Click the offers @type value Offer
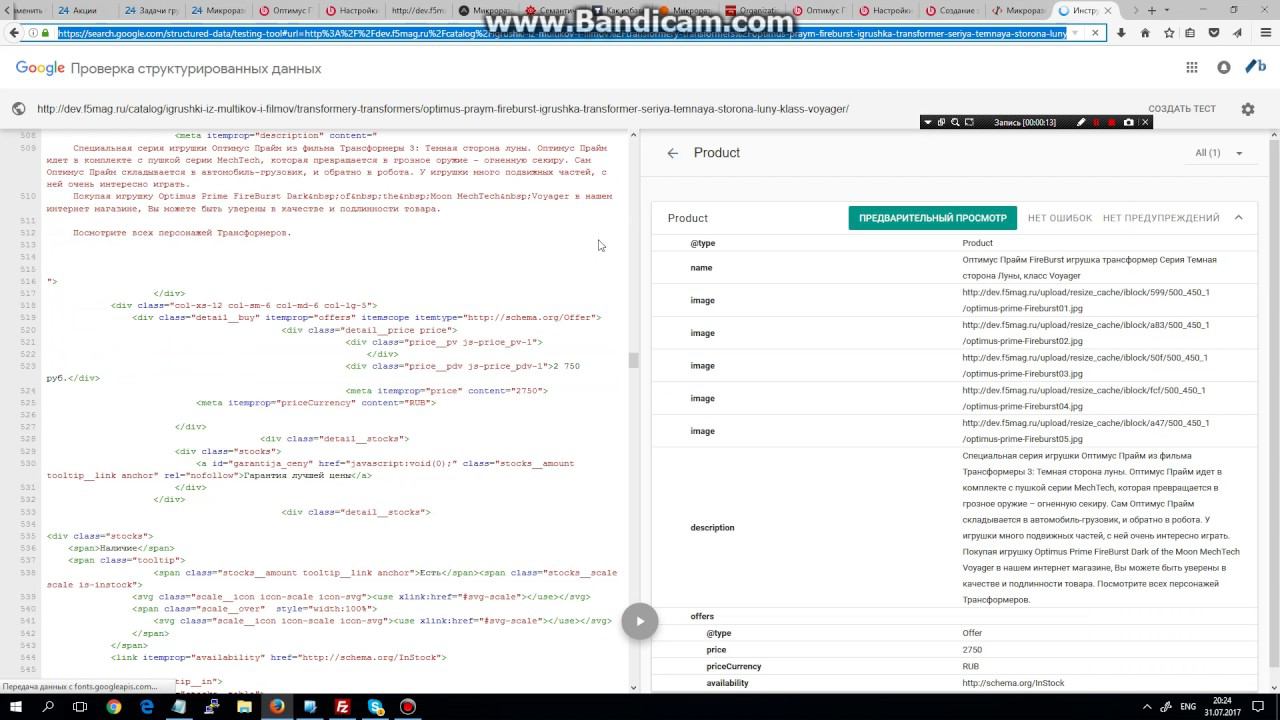Screen dimensions: 1280x720 [972, 633]
